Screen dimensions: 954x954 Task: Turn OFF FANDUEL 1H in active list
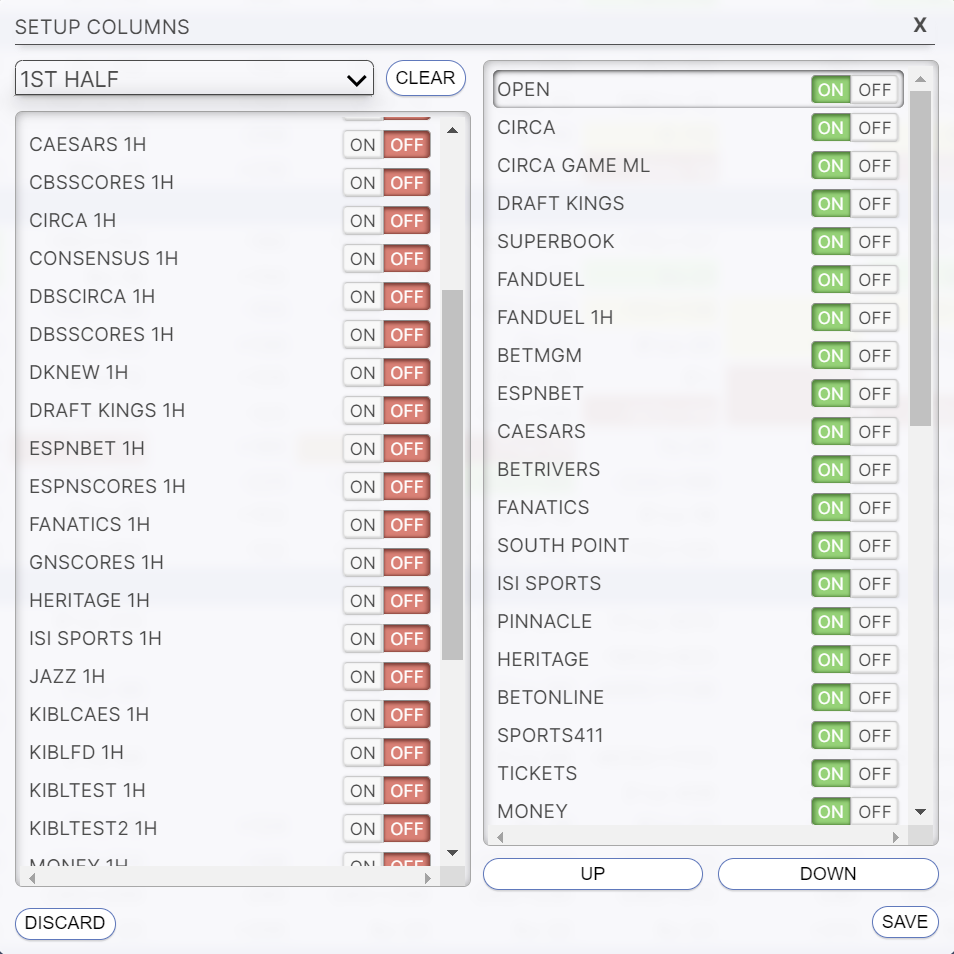pos(874,318)
